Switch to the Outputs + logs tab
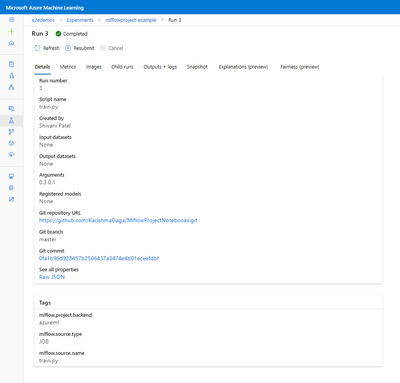Image resolution: width=400 pixels, height=383 pixels. point(160,67)
